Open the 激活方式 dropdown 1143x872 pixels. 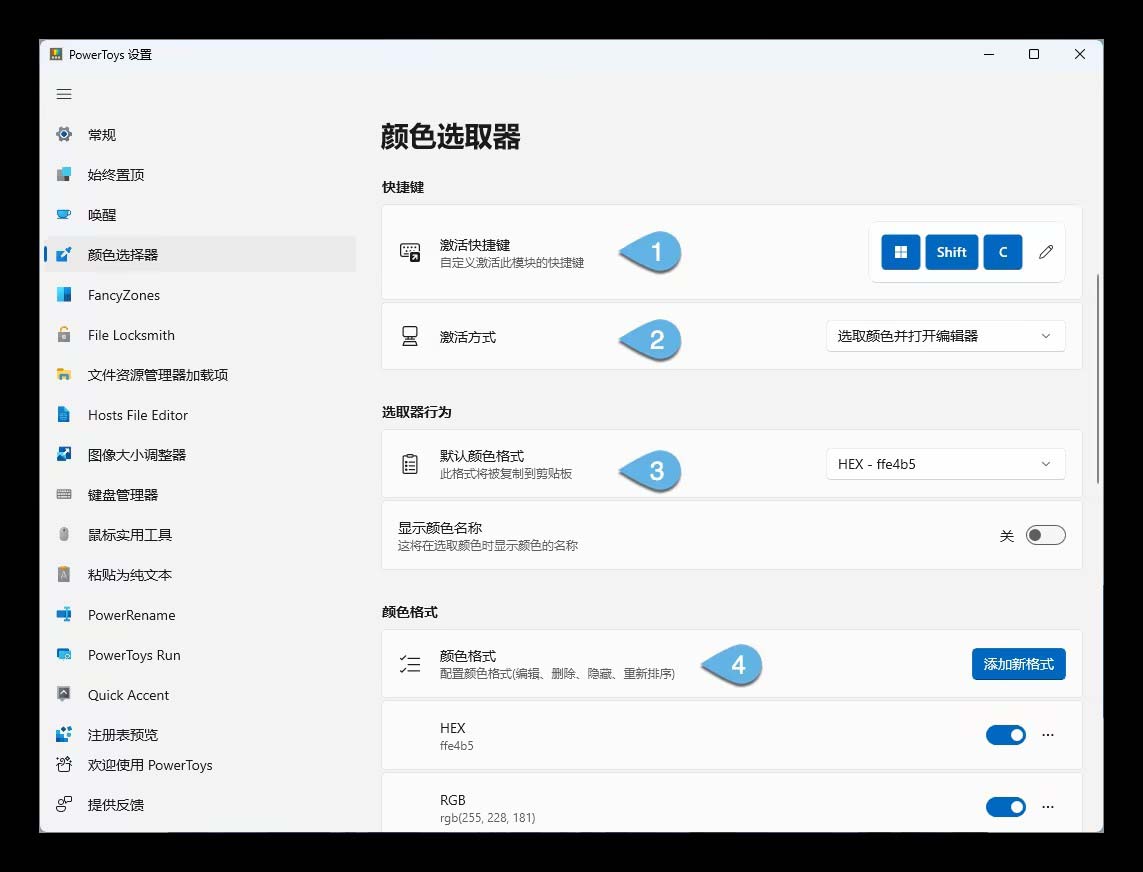(x=945, y=336)
